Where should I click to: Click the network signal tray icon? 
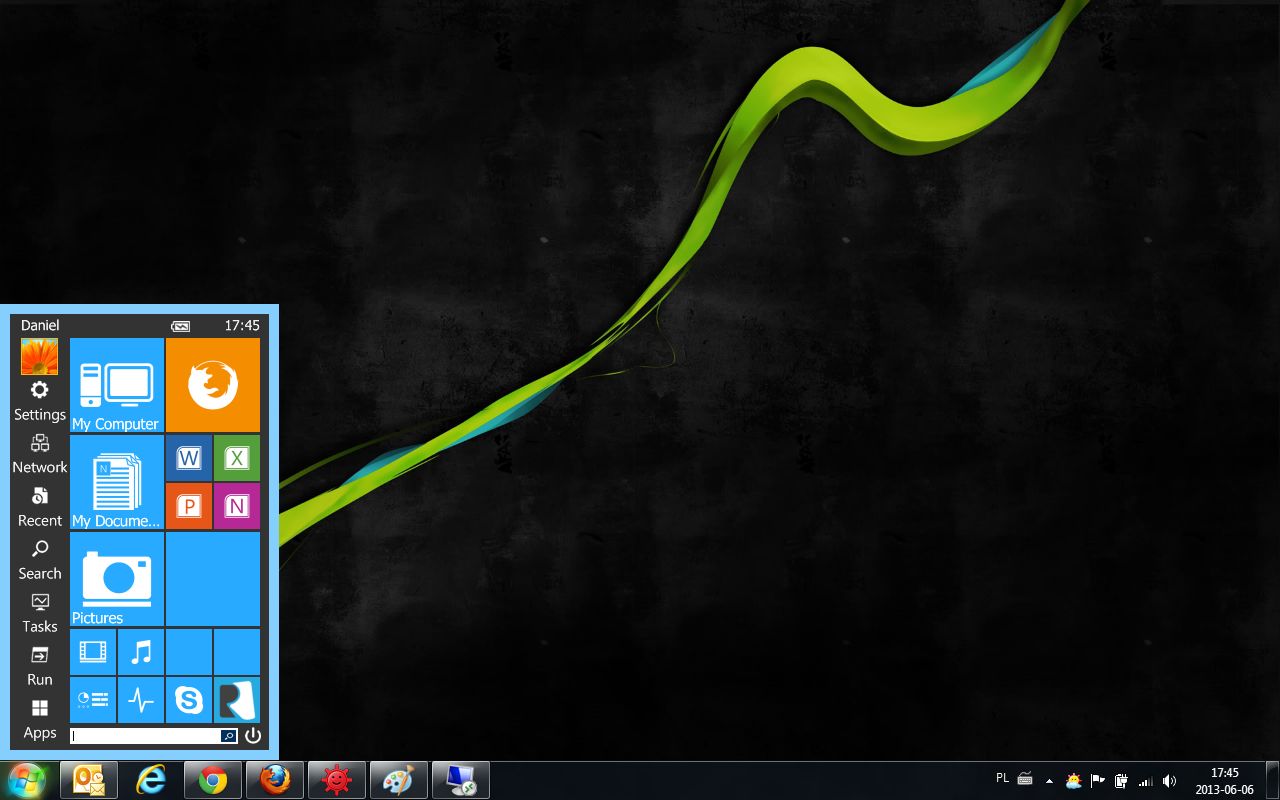(x=1146, y=781)
